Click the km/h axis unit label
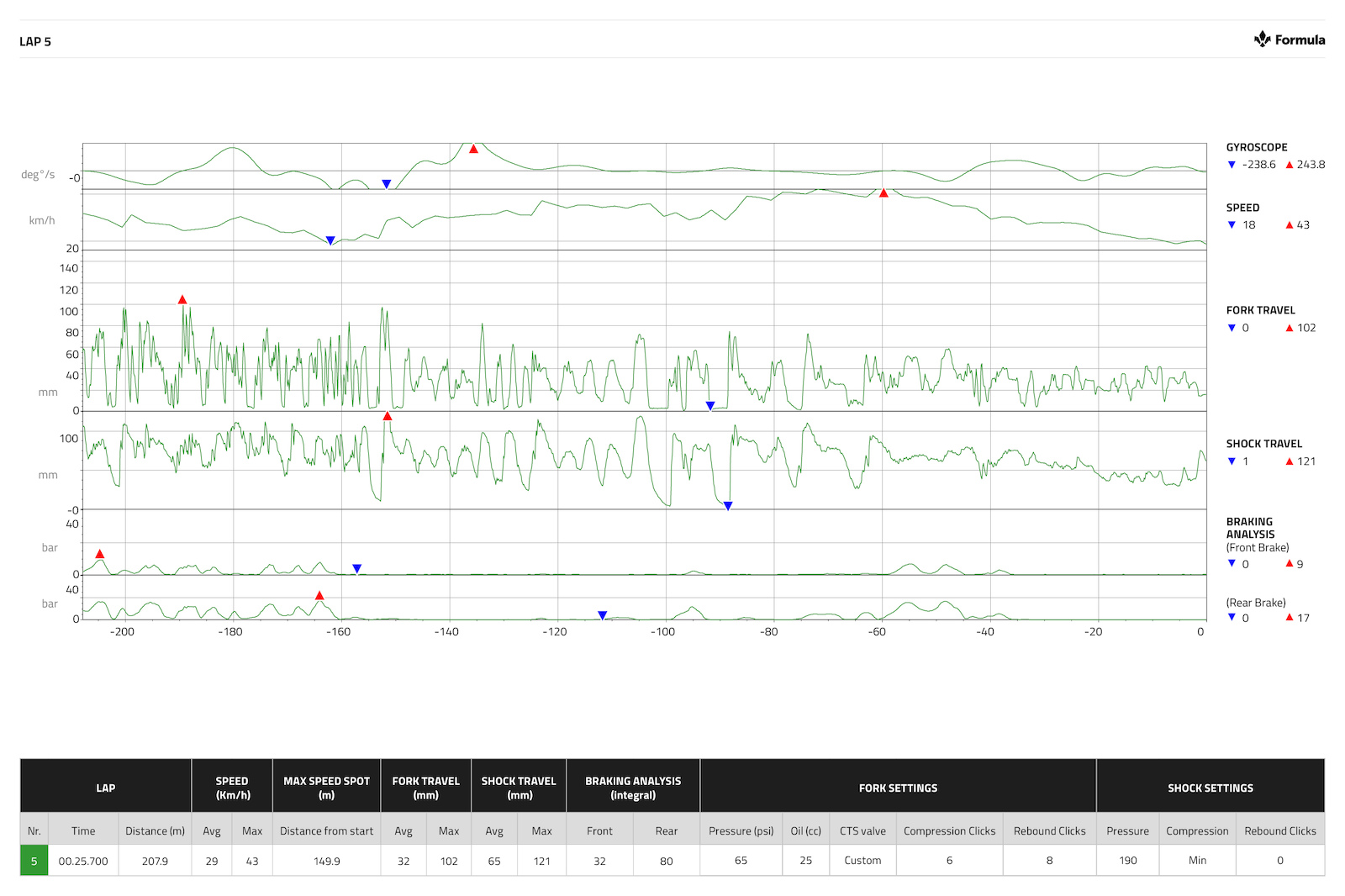Viewport: 1345px width, 896px height. [x=42, y=220]
